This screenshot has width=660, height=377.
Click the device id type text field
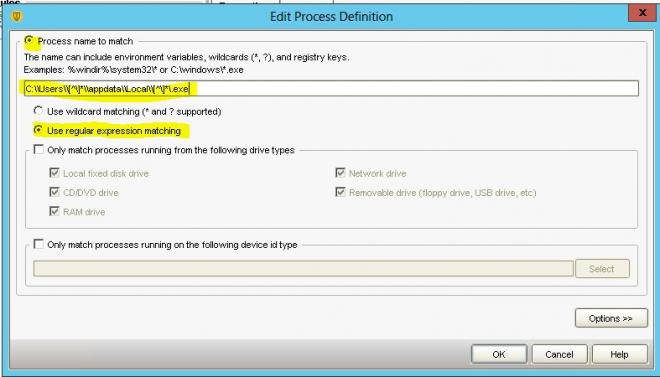click(303, 268)
